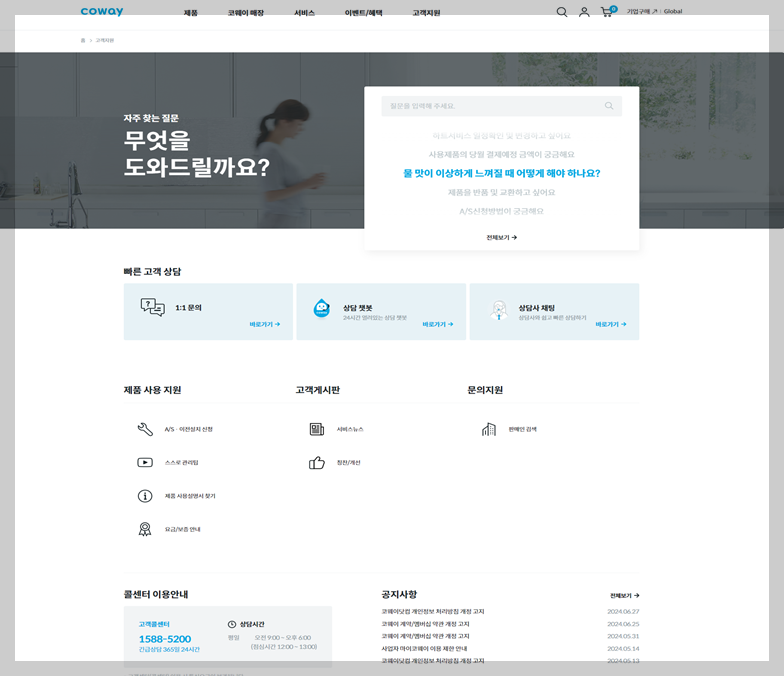Click the newspaper icon for 서비스뉴스
This screenshot has height=676, width=784.
click(316, 429)
